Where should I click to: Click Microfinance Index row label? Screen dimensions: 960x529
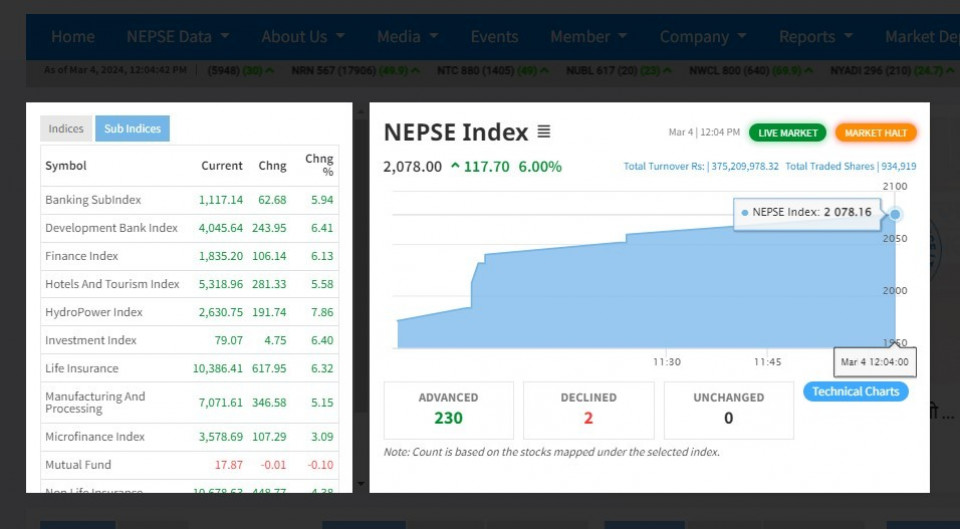95,437
